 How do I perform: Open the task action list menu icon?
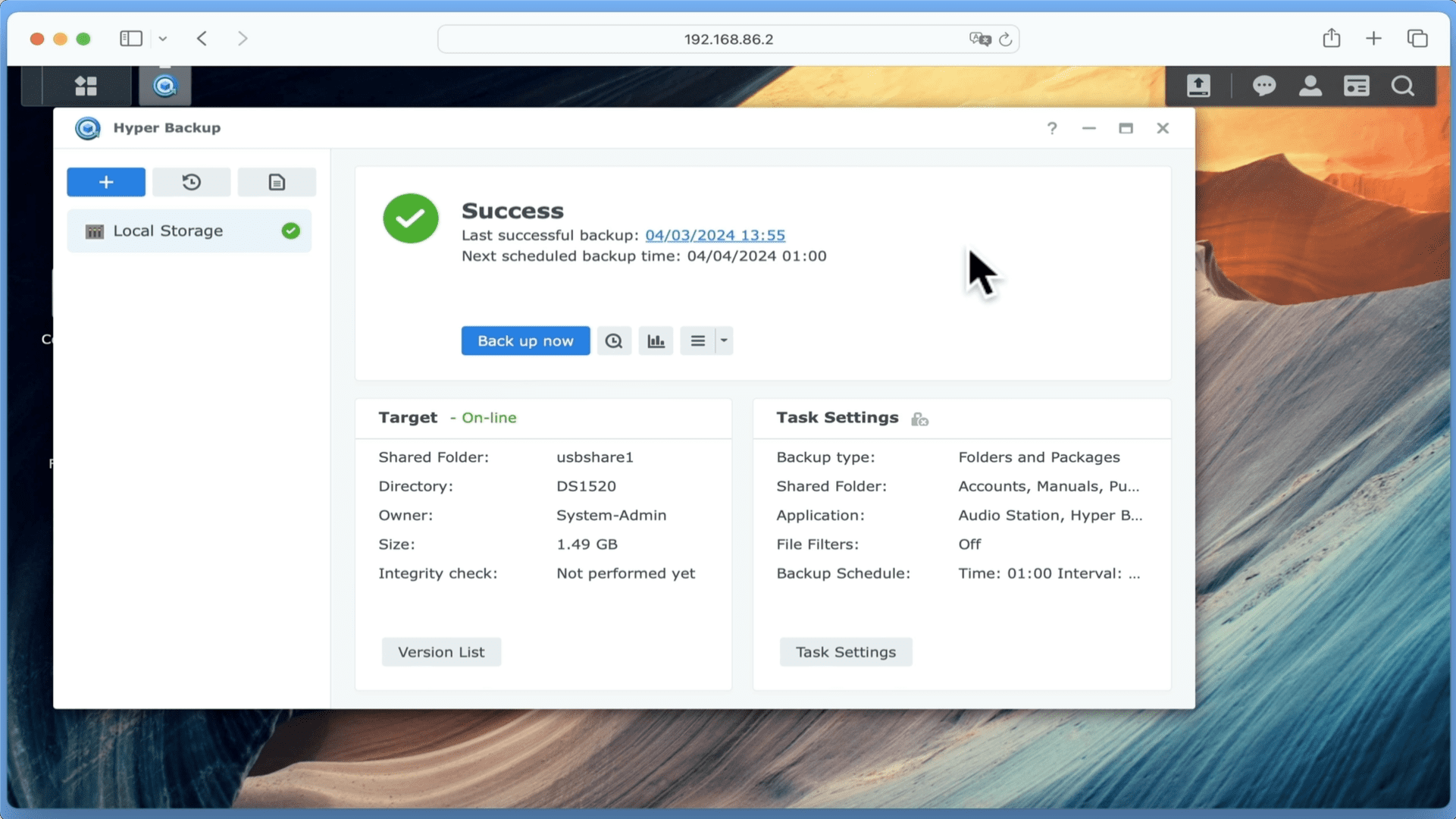[x=698, y=341]
